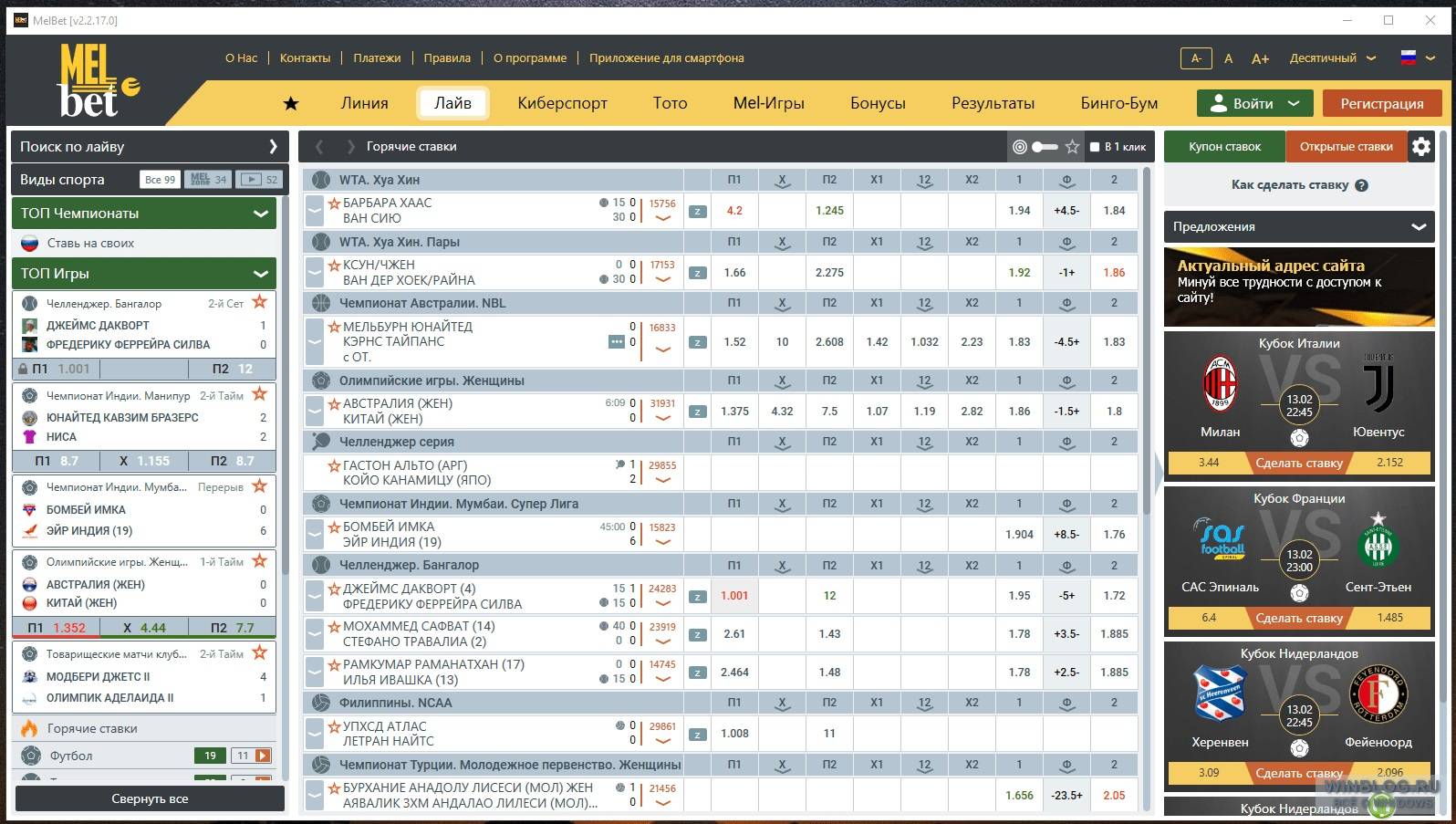Toggle the switch in Горячие ставки bar
This screenshot has width=1456, height=824.
coord(1045,146)
